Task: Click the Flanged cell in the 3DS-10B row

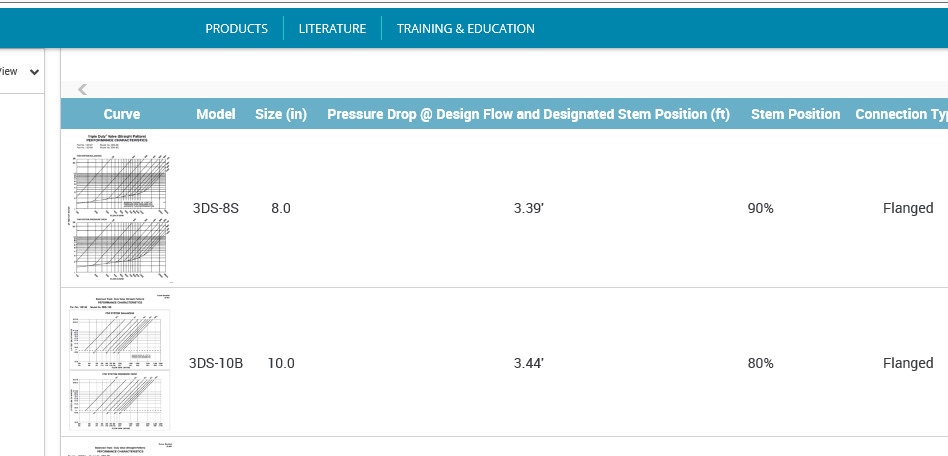Action: (x=908, y=363)
